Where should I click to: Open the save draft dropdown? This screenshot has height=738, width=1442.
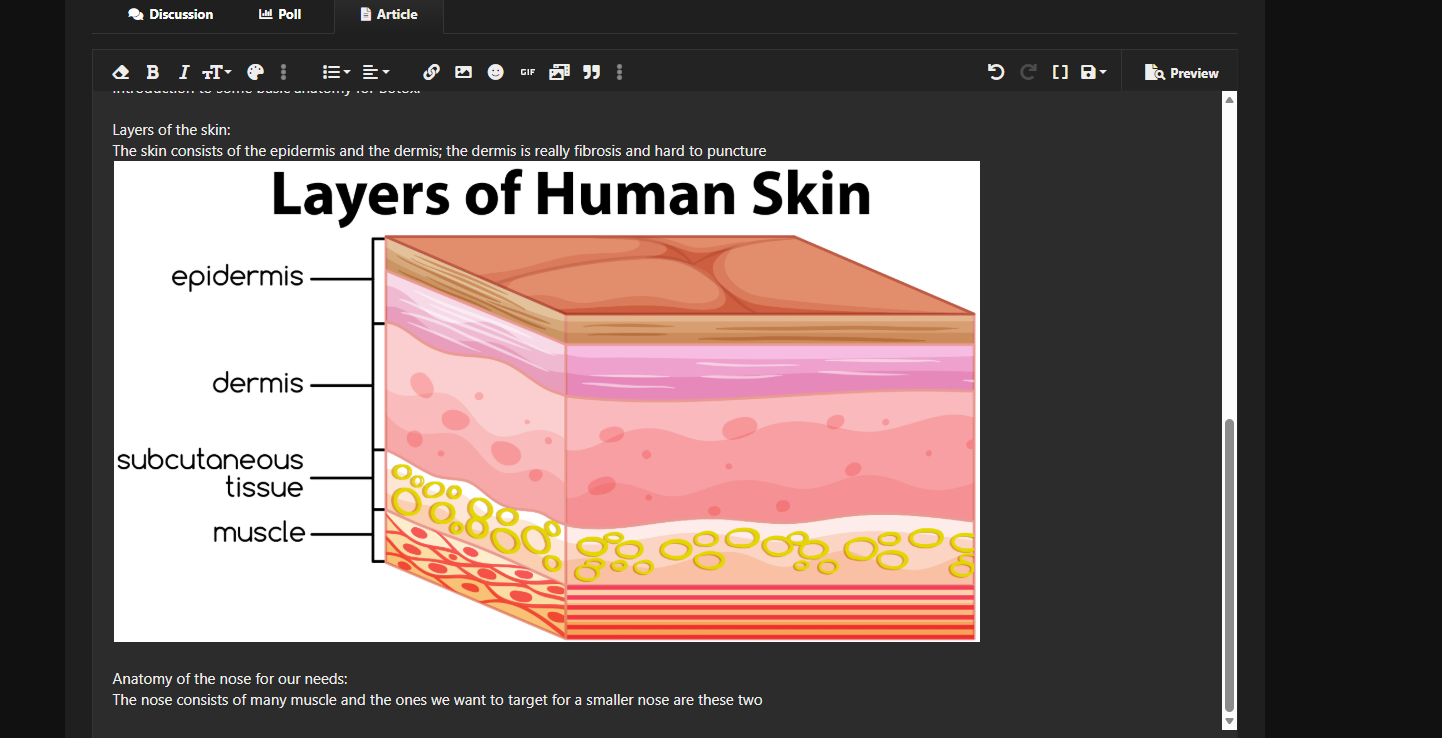pos(1093,72)
